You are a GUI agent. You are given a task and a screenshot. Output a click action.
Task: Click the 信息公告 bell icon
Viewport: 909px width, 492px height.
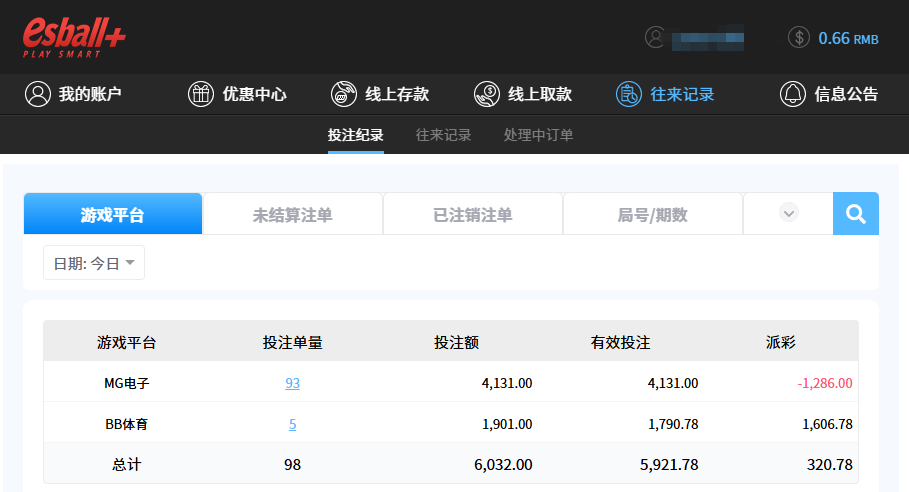(793, 94)
